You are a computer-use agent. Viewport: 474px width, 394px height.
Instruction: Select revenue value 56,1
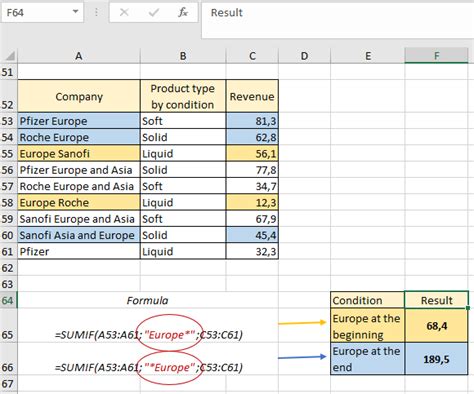click(x=252, y=154)
